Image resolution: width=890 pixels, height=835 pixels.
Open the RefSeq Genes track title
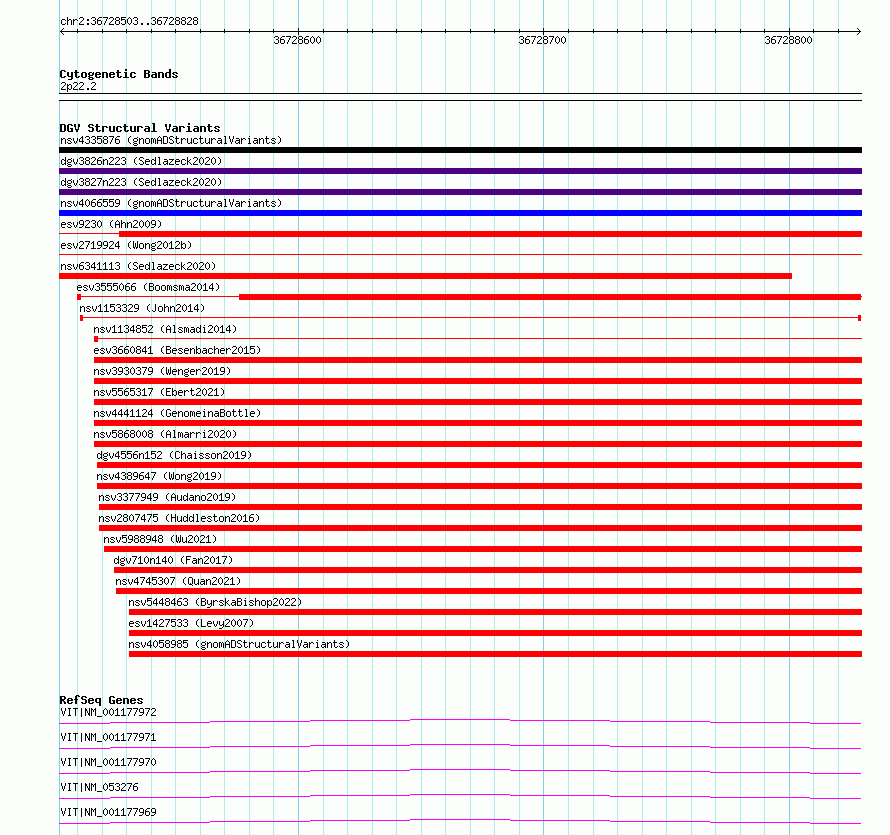102,700
